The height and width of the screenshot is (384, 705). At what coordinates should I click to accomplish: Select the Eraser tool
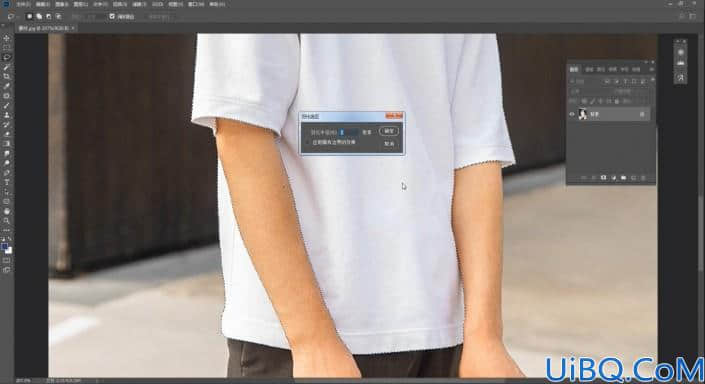(x=7, y=134)
